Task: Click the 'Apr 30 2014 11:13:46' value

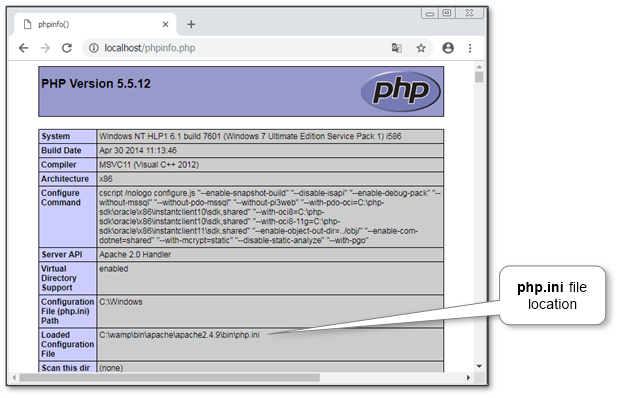Action: (x=138, y=151)
